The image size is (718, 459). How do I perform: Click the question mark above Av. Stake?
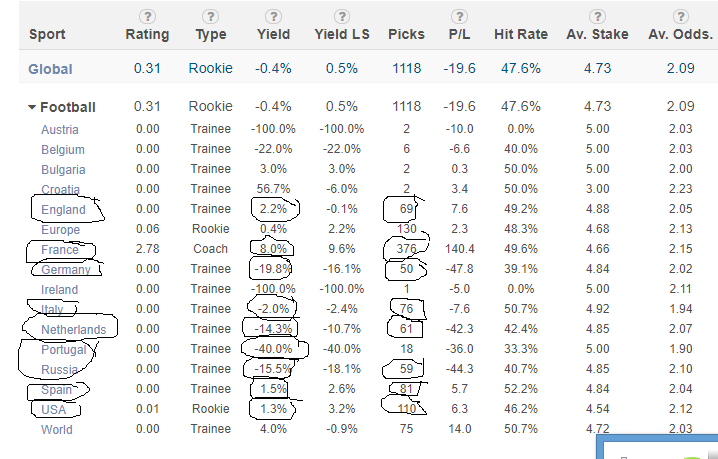tap(597, 16)
